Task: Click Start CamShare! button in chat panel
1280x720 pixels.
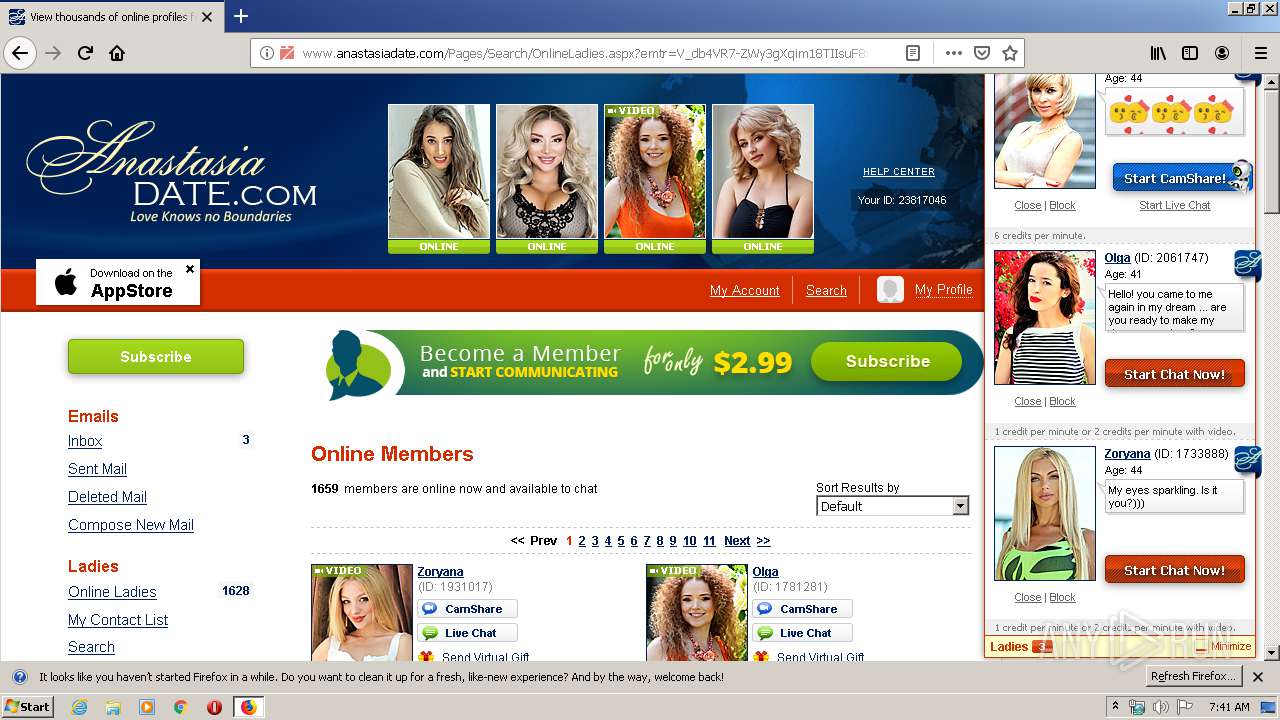Action: point(1174,178)
